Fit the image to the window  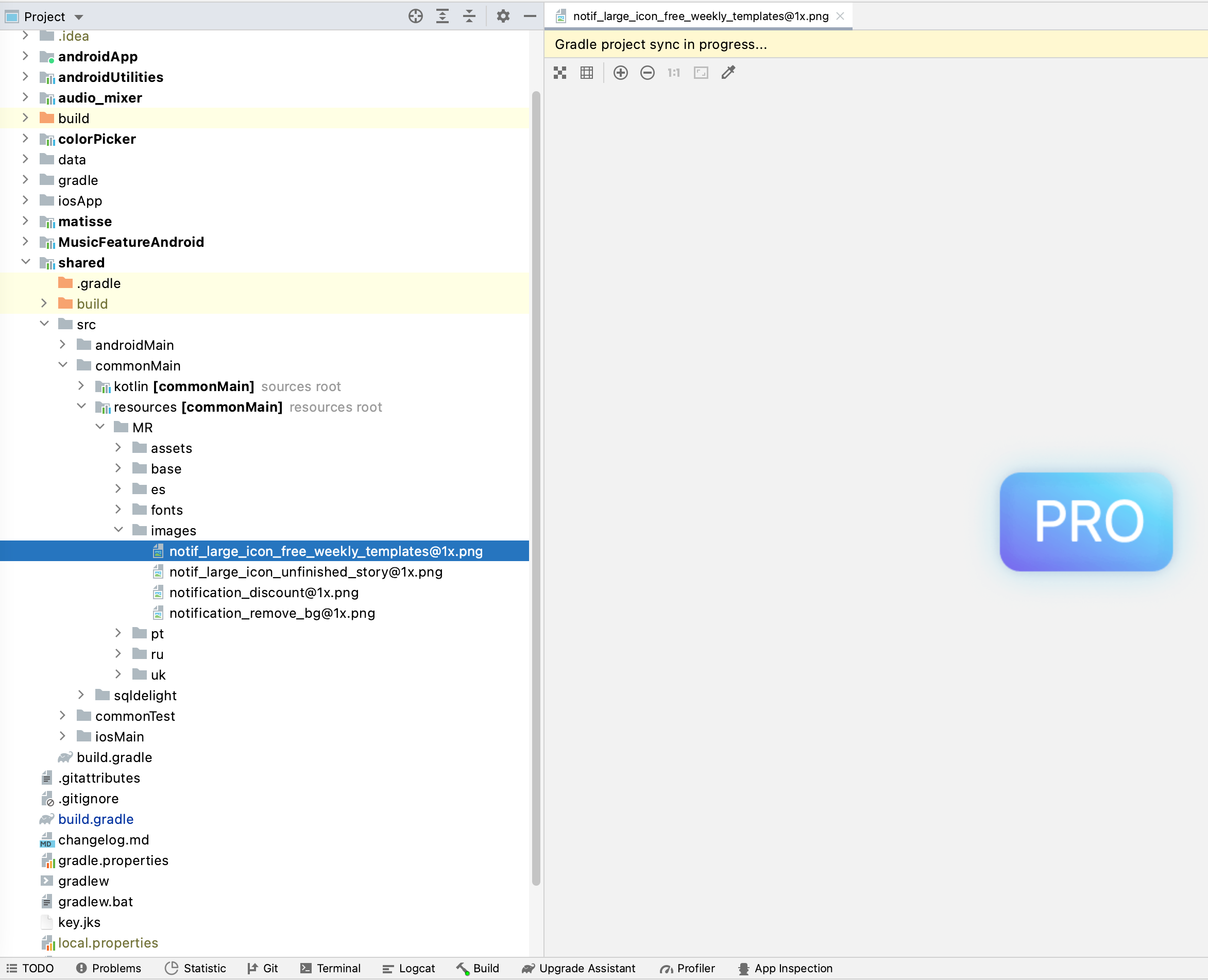tap(700, 72)
